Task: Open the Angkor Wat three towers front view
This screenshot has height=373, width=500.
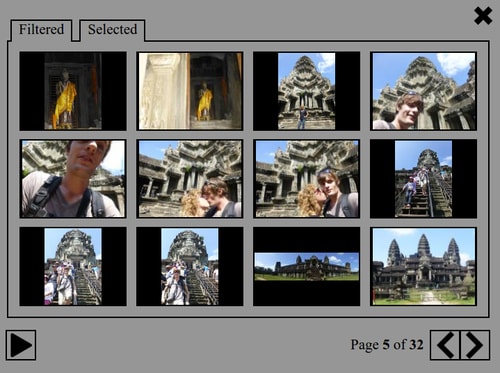Action: click(423, 266)
